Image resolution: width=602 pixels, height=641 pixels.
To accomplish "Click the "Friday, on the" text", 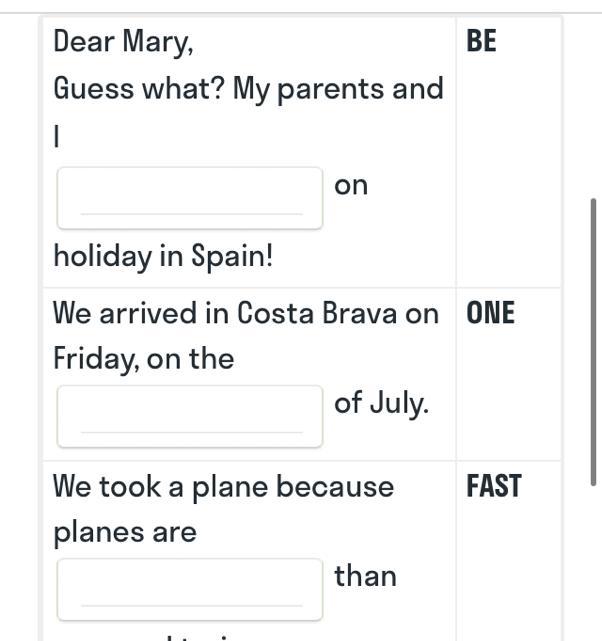I will click(x=143, y=358).
